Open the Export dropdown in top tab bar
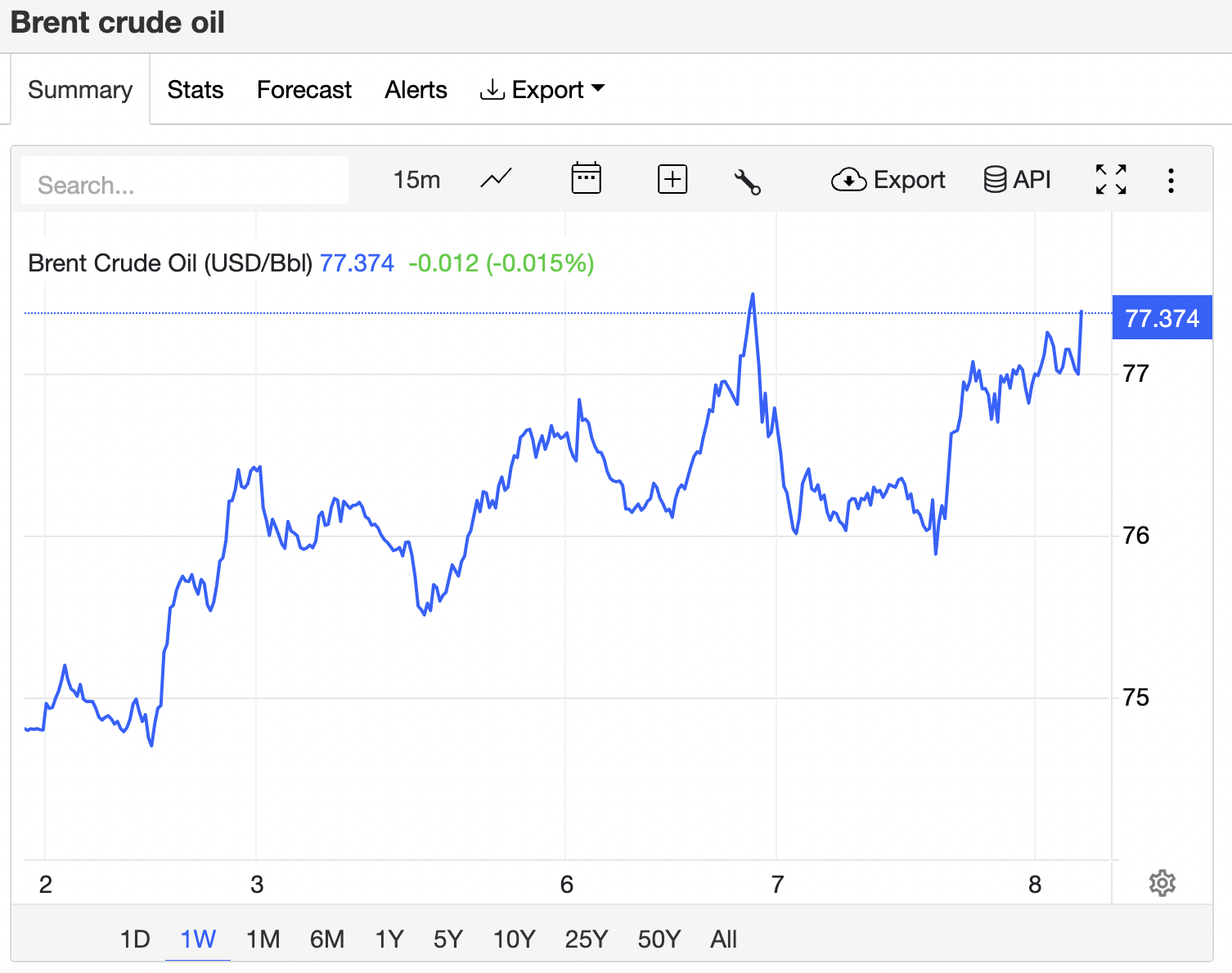1232x973 pixels. [542, 89]
